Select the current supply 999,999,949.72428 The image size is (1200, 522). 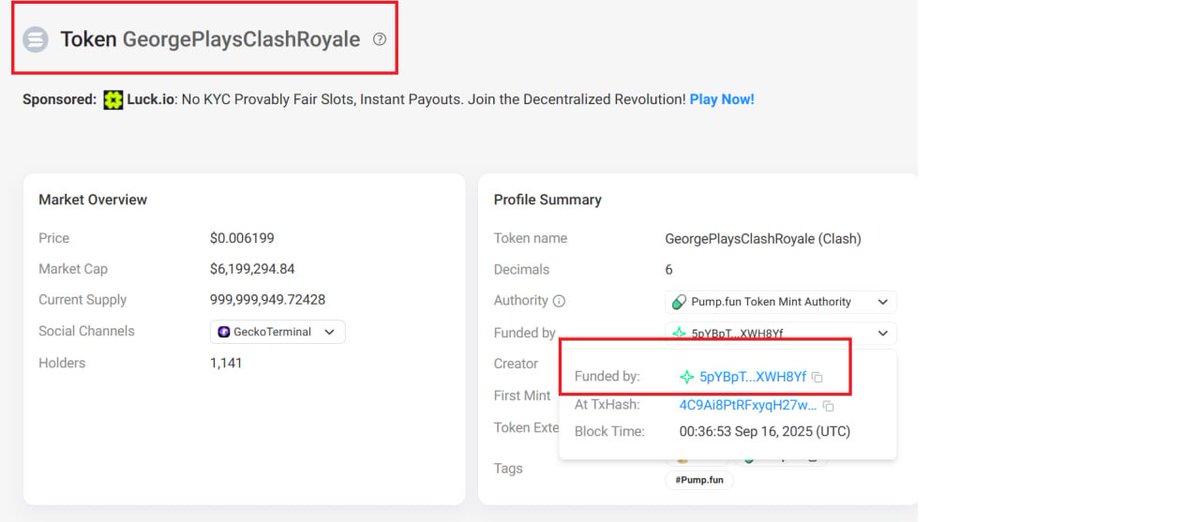[x=267, y=300]
